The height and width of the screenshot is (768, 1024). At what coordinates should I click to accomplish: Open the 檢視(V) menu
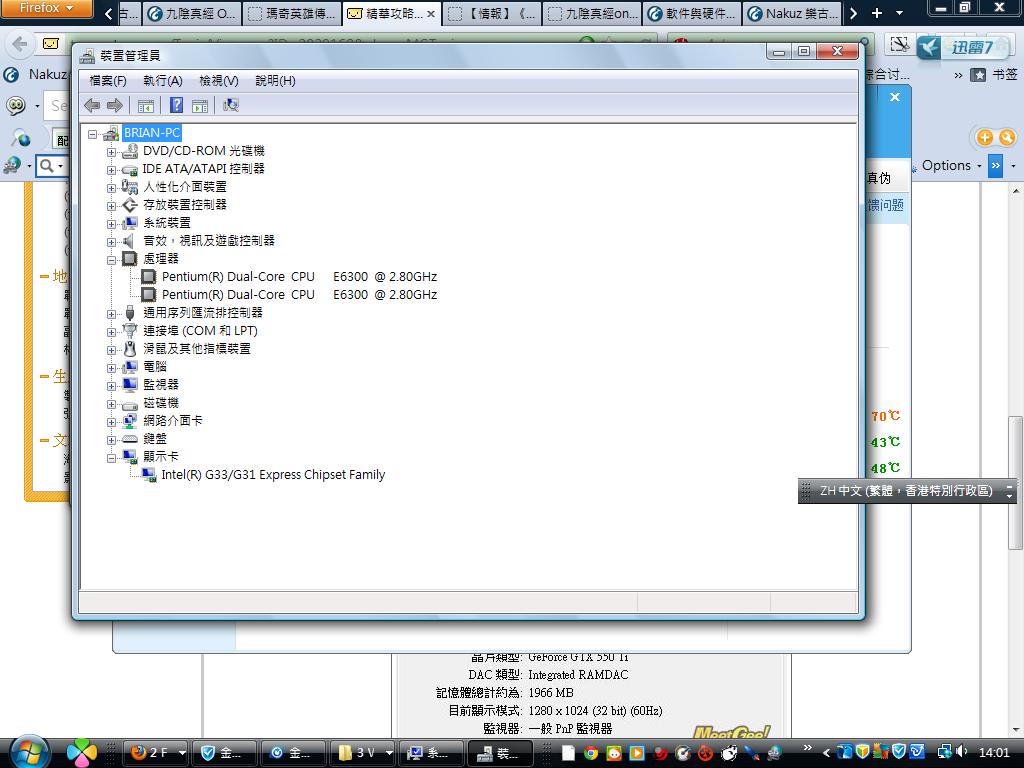click(x=218, y=81)
